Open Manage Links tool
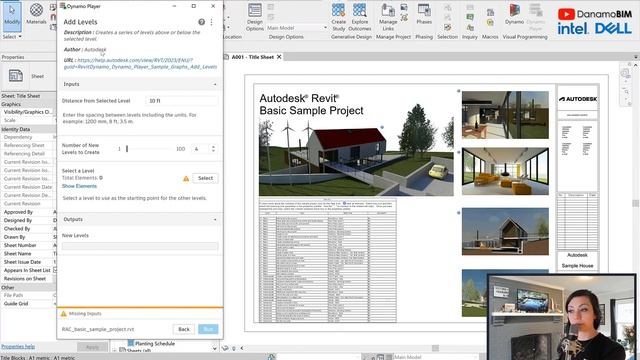Viewport: 640px width, 360px height. tap(388, 17)
